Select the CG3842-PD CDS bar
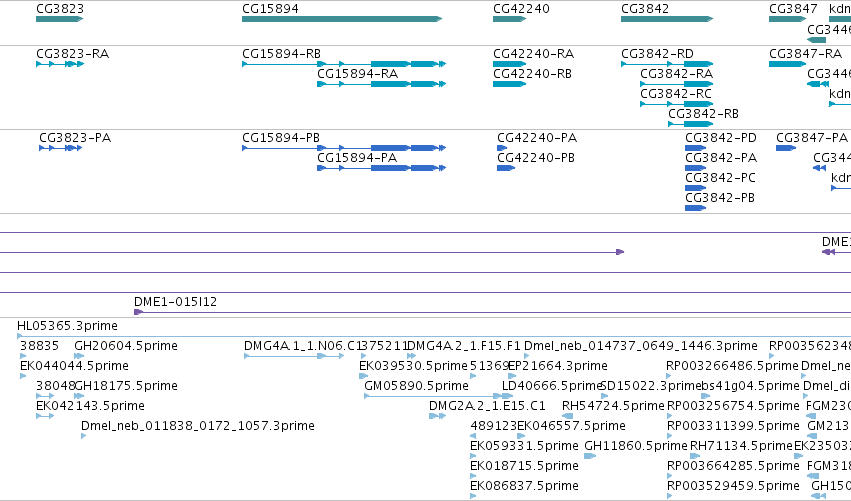Image resolution: width=851 pixels, height=501 pixels. (696, 148)
